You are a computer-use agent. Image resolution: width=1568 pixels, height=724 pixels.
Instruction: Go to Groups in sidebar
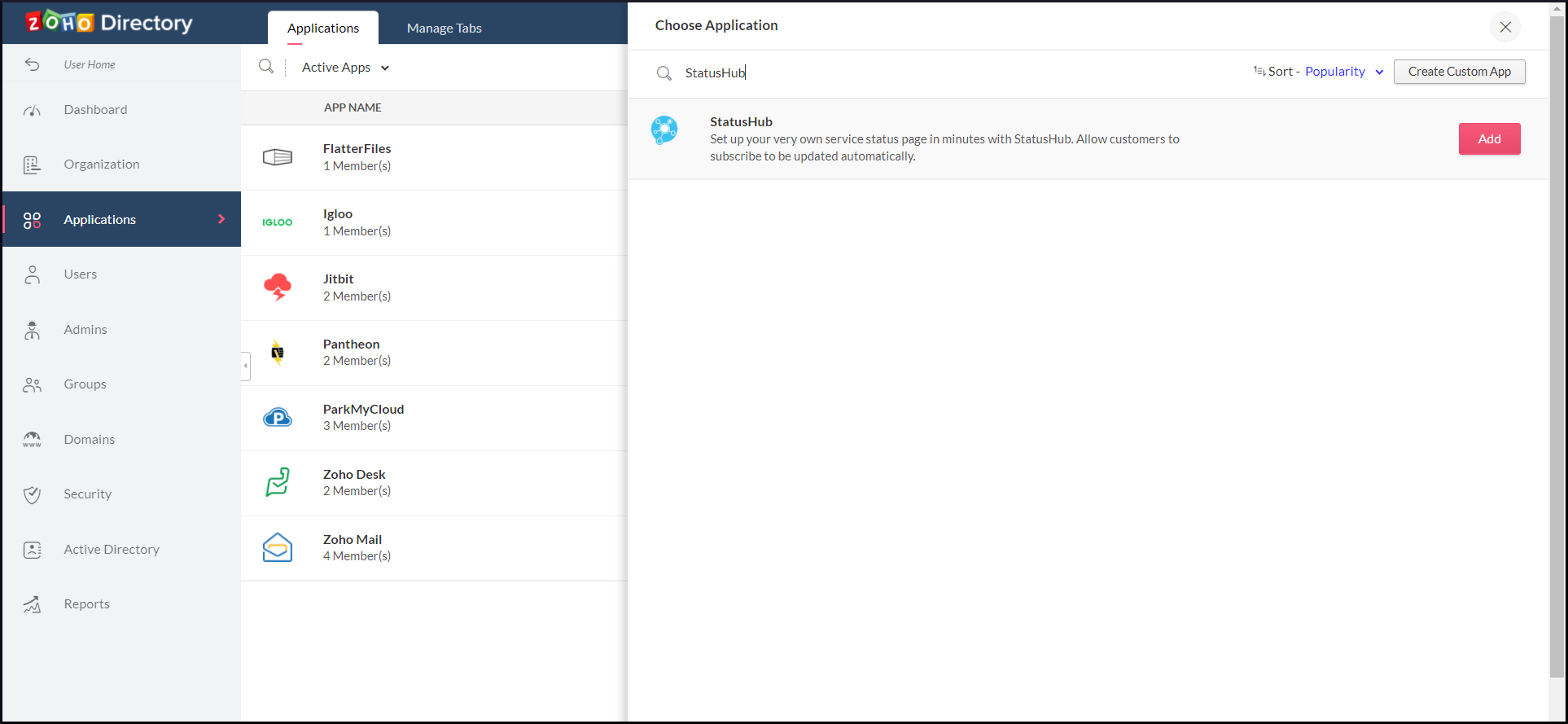(x=122, y=384)
